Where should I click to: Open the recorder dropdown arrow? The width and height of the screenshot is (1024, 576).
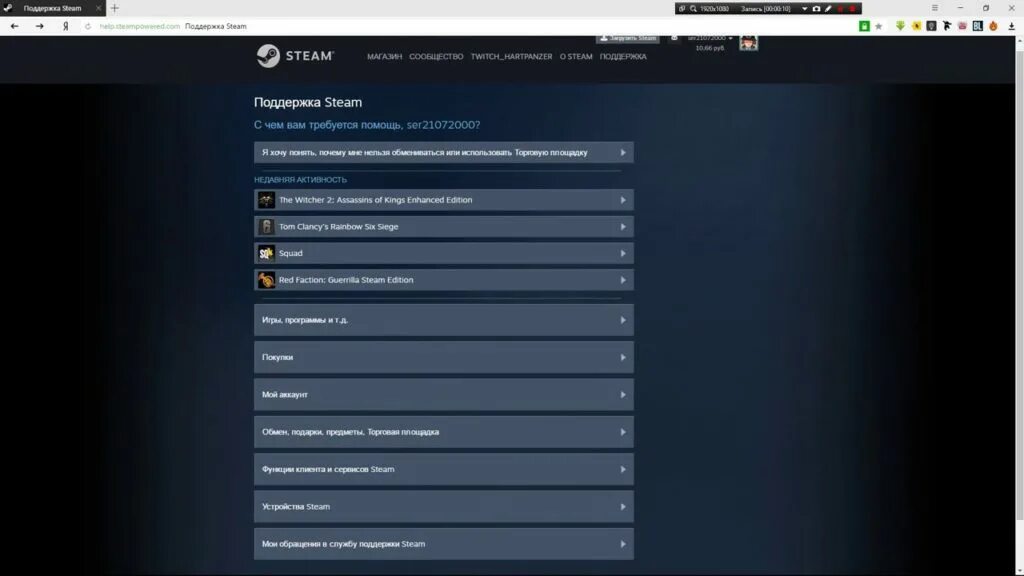(x=805, y=8)
